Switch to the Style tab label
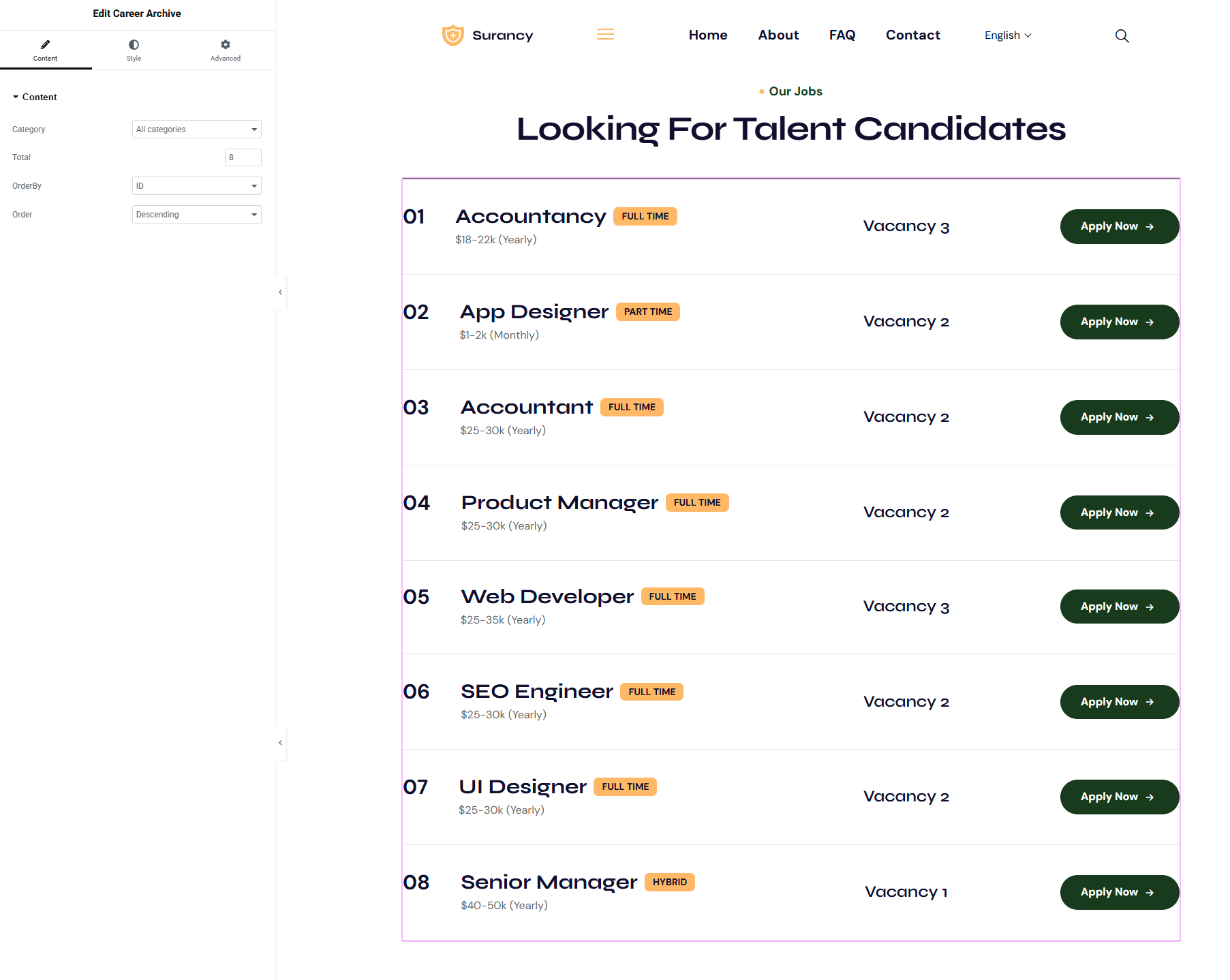1230x980 pixels. (134, 59)
